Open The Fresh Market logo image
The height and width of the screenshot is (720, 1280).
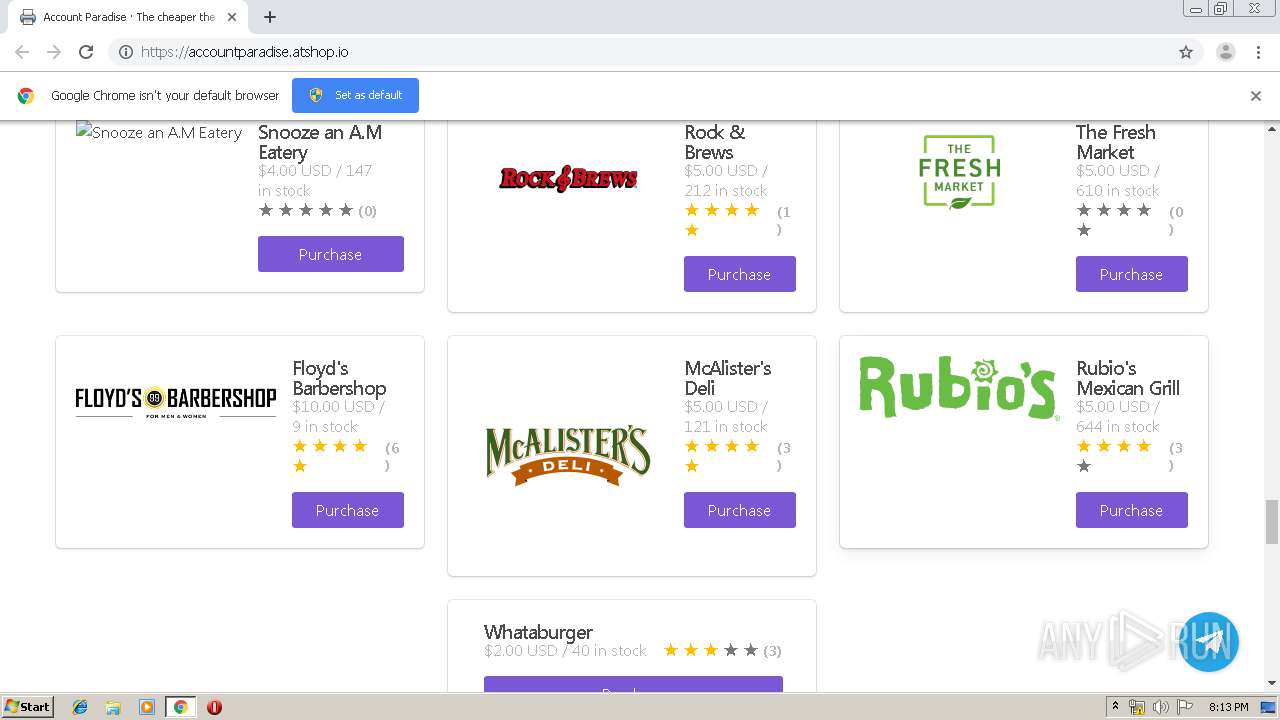point(960,172)
